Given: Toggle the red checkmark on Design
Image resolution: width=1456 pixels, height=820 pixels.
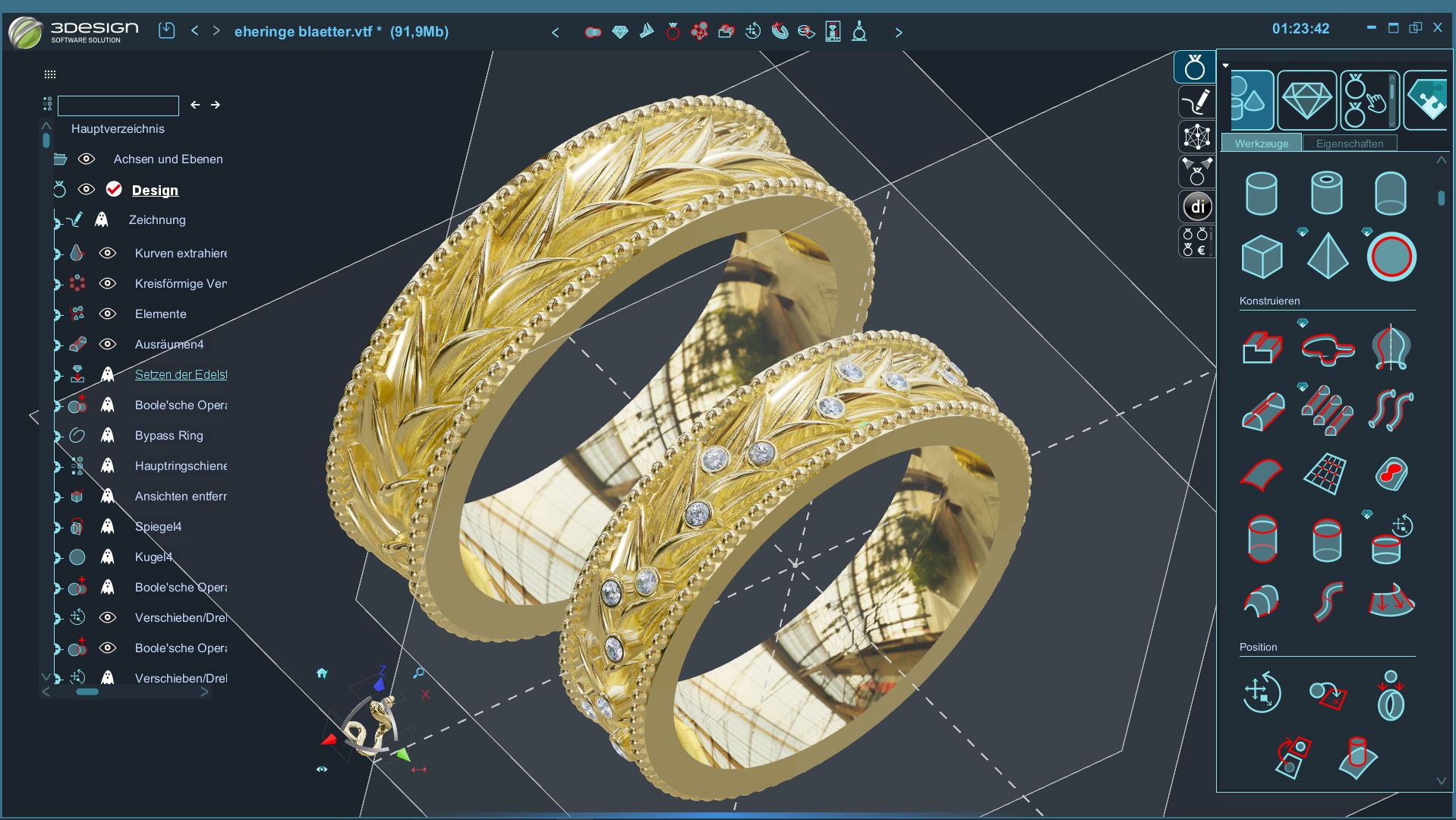Looking at the screenshot, I should pos(114,189).
